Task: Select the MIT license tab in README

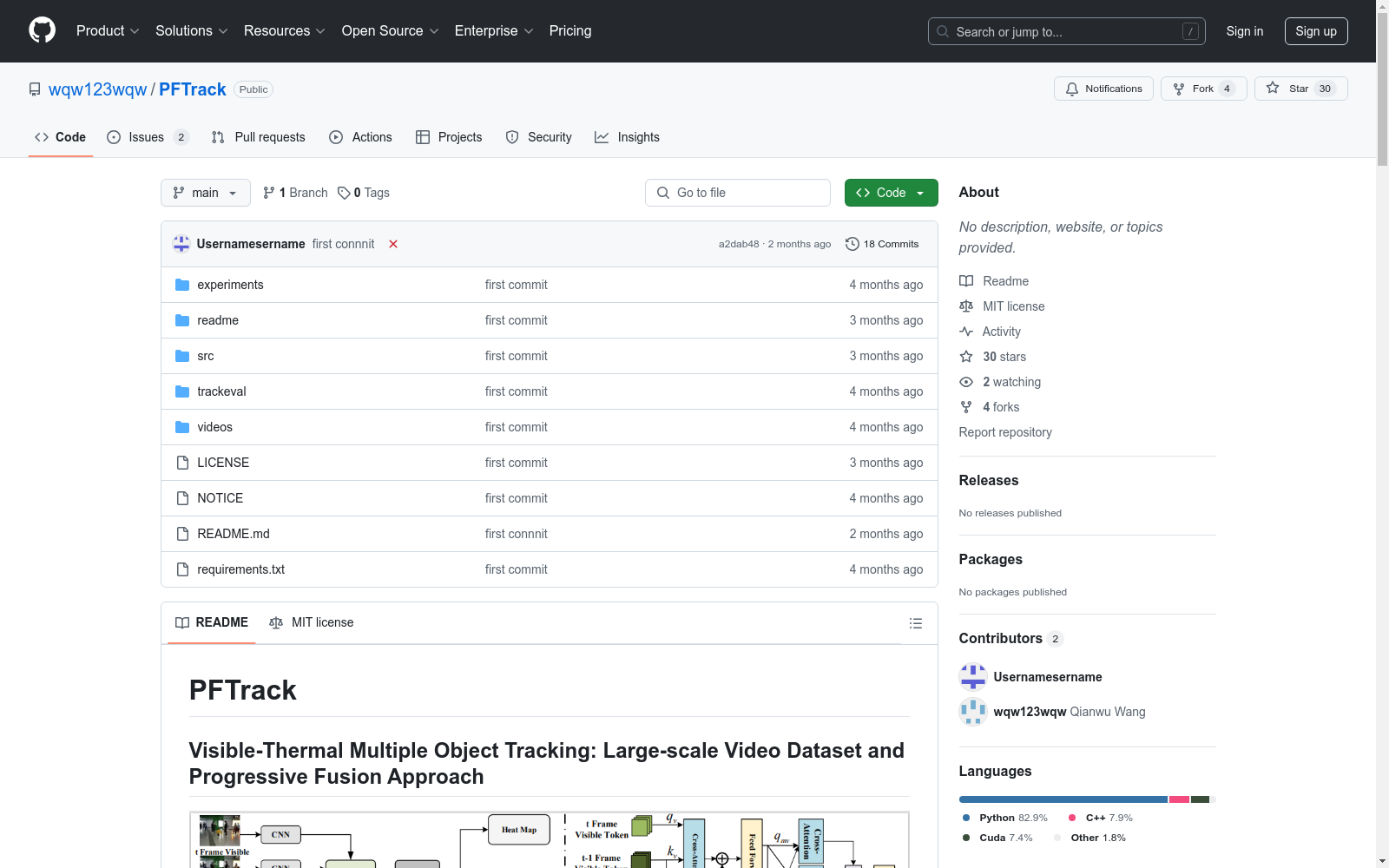Action: point(312,622)
